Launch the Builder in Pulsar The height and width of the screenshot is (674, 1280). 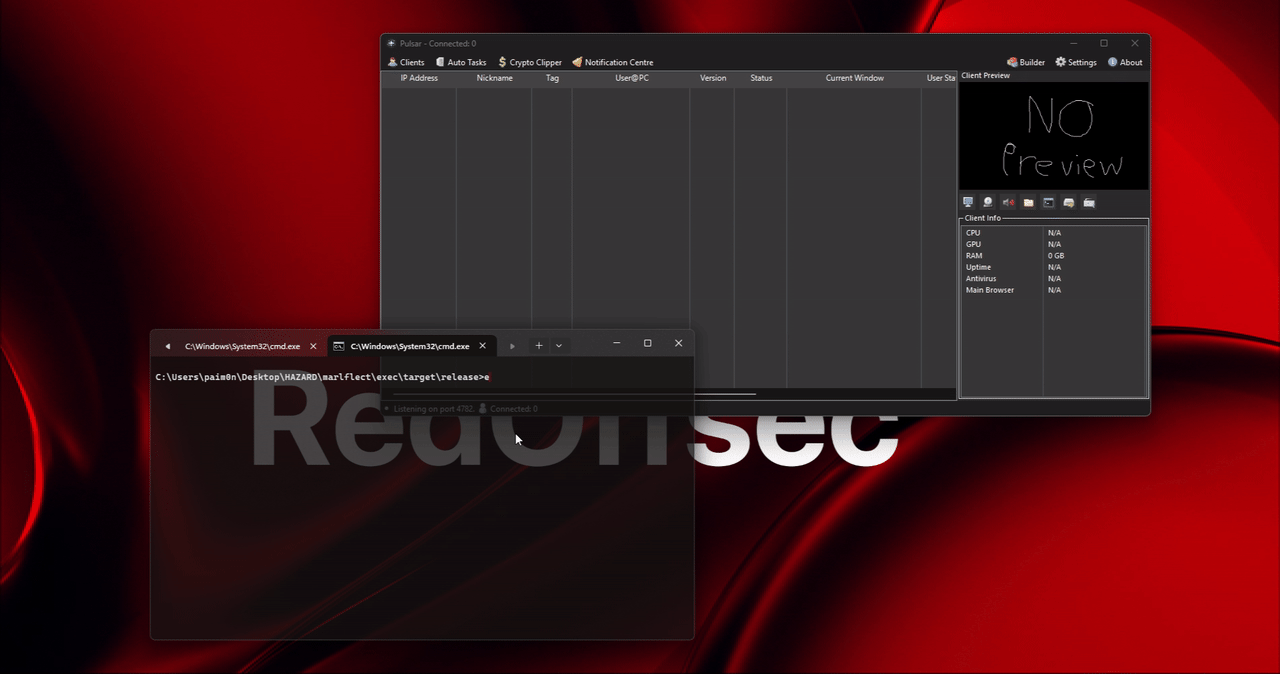tap(1026, 62)
